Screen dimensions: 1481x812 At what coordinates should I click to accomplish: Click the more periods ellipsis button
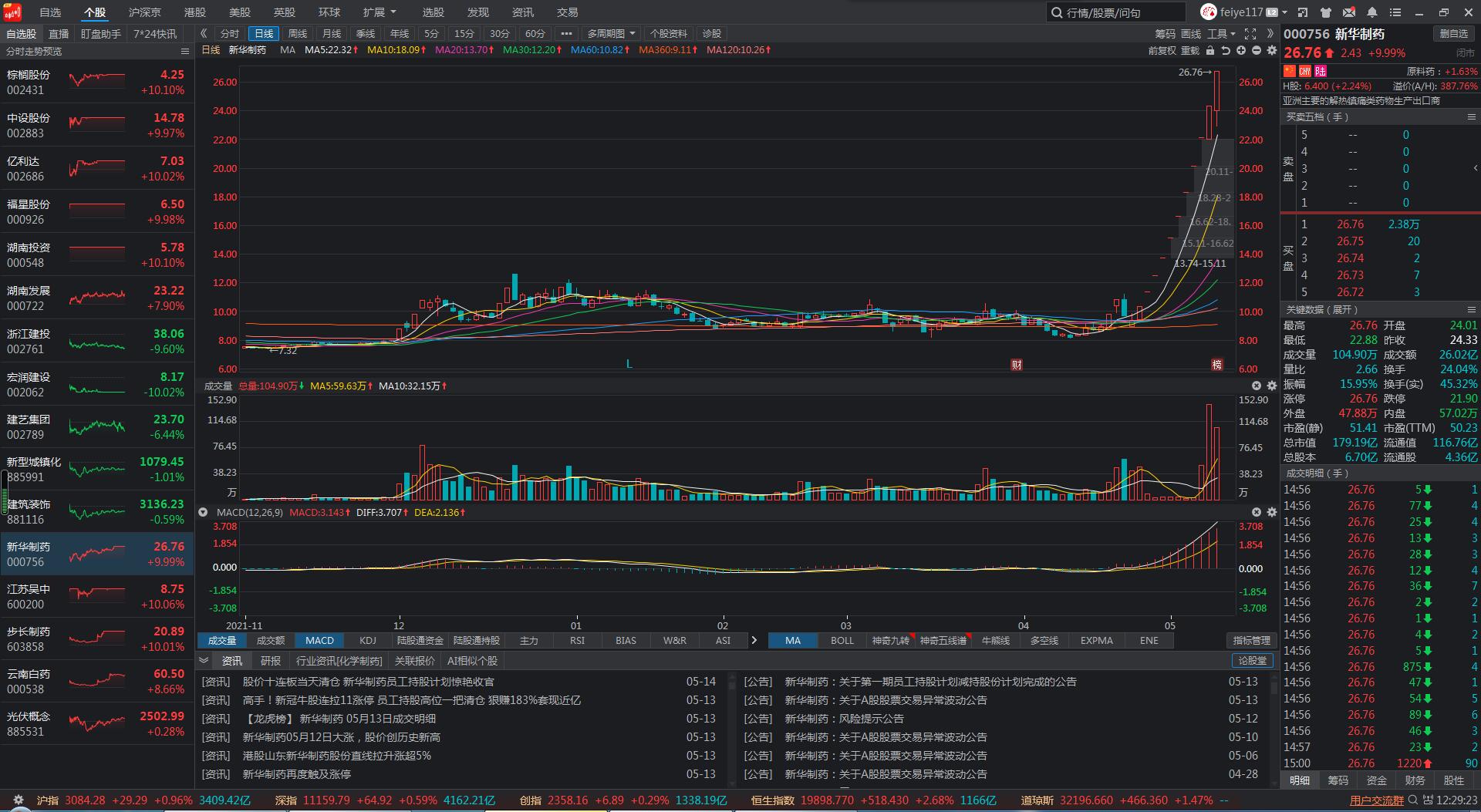pos(566,33)
